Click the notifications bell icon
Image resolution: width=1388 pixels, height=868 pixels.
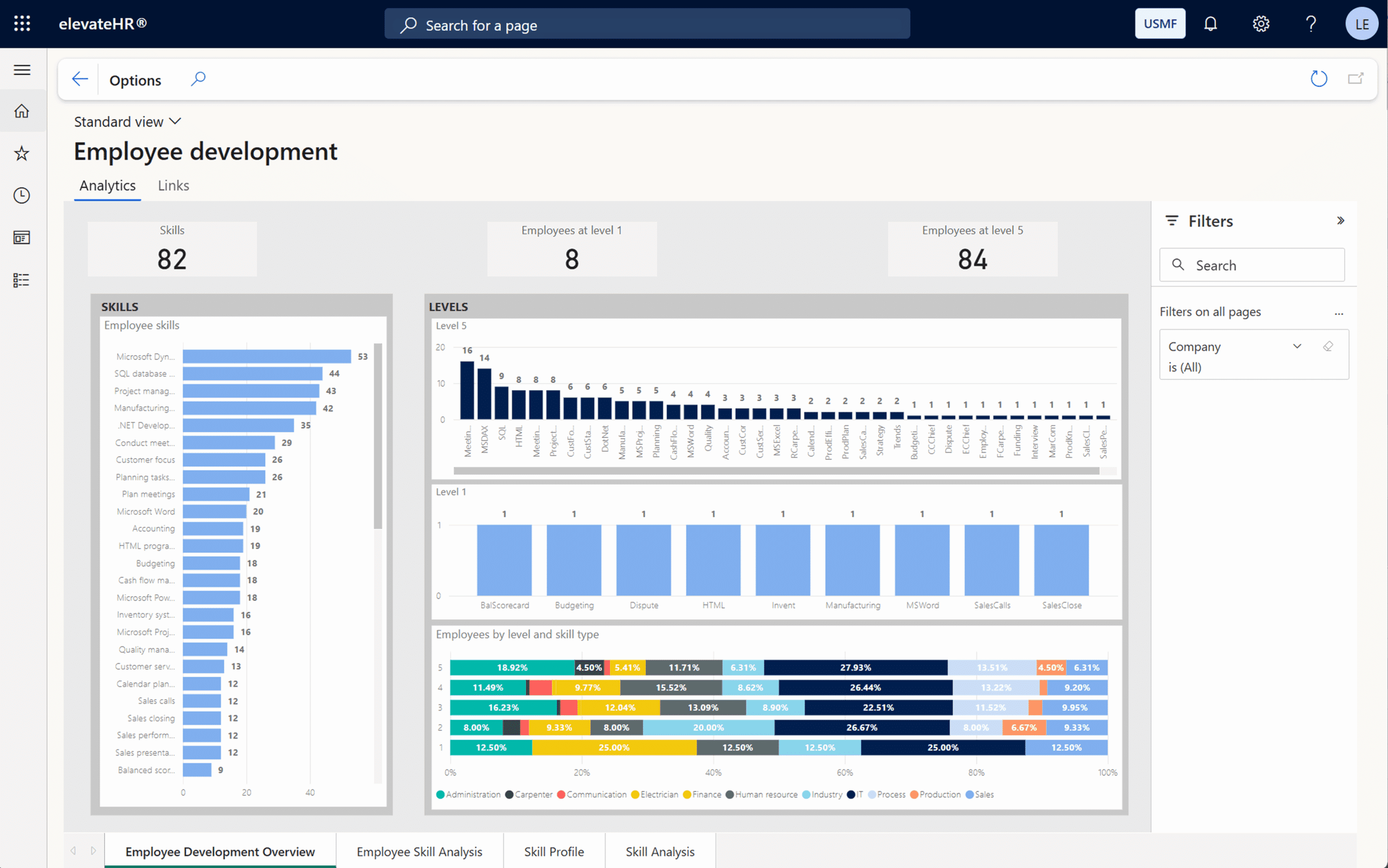[1210, 23]
